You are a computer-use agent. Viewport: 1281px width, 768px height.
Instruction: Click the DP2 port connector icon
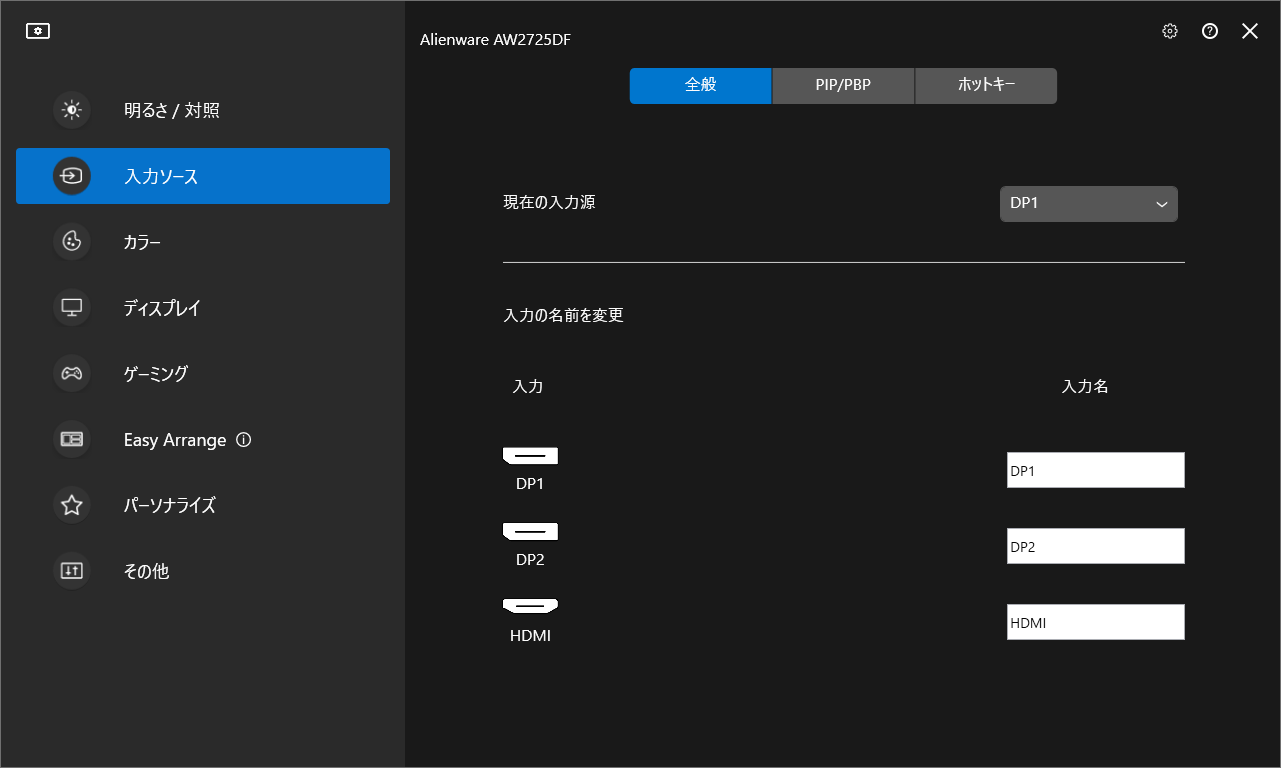tap(530, 532)
